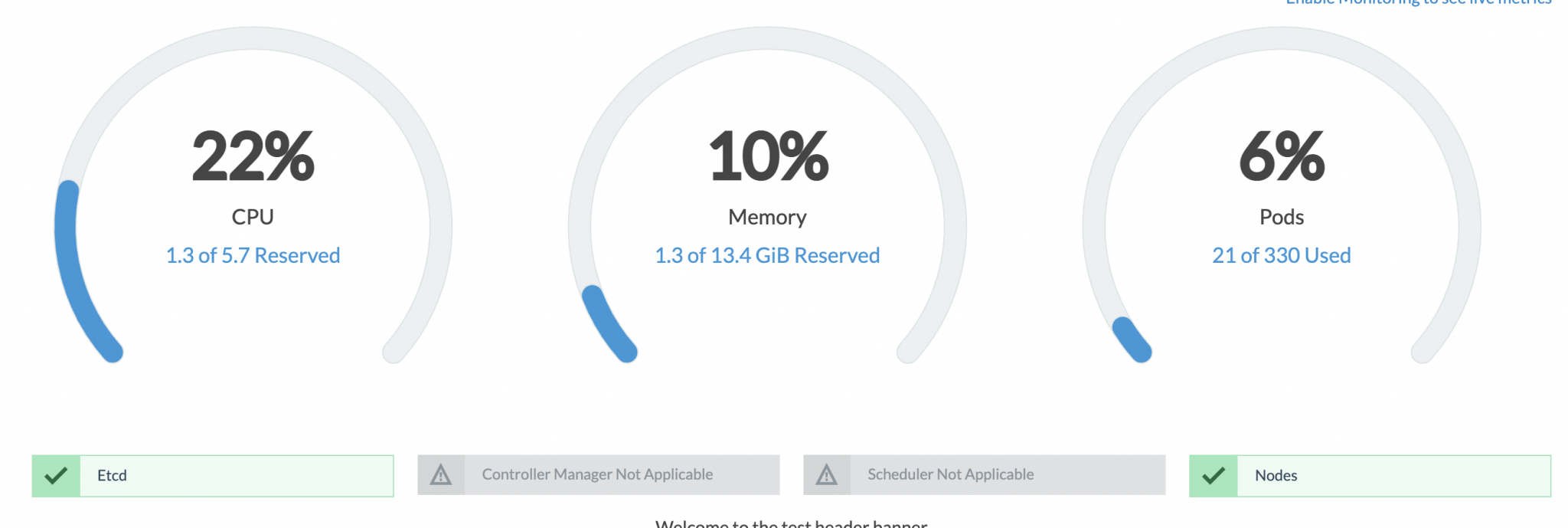
Task: Click the 6% Pods value
Action: tap(1282, 156)
